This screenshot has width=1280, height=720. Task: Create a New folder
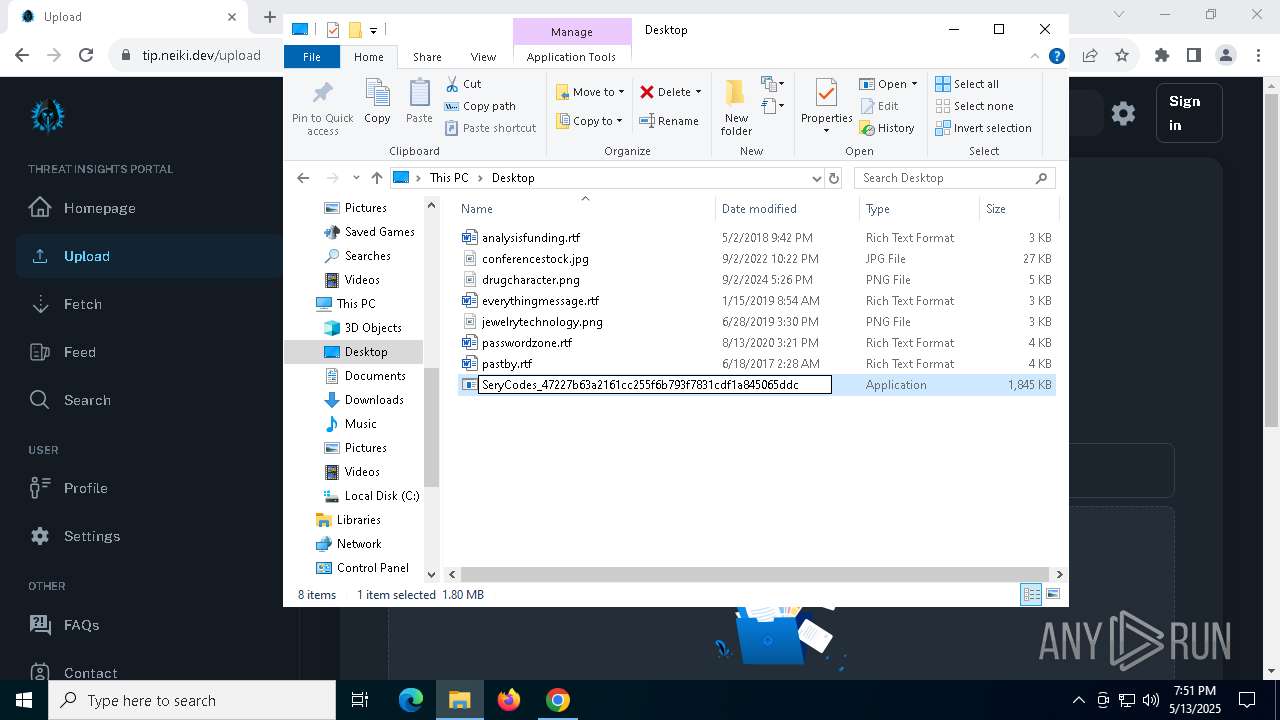tap(736, 108)
